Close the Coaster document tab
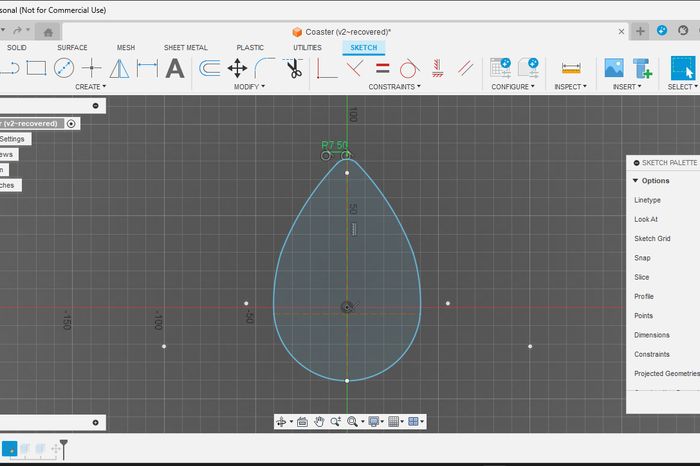 coord(621,32)
